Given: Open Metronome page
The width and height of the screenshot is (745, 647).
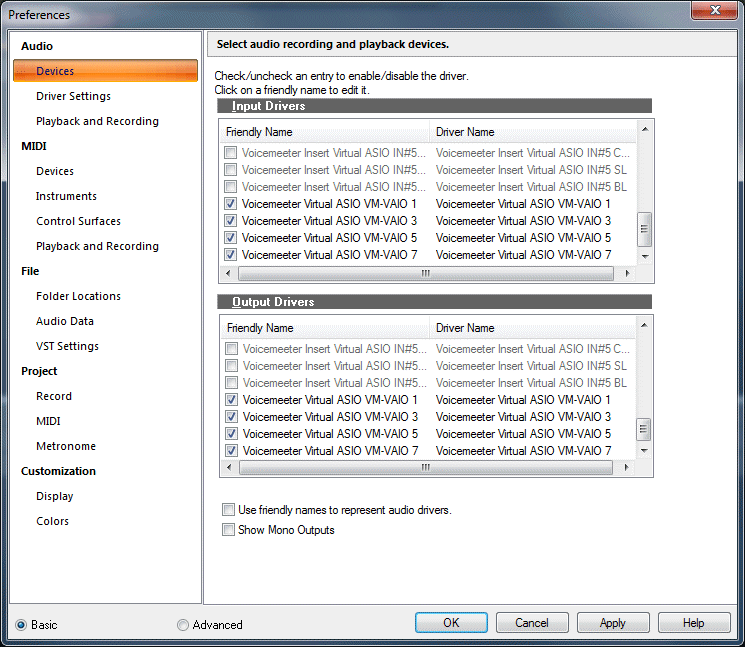Looking at the screenshot, I should (66, 446).
